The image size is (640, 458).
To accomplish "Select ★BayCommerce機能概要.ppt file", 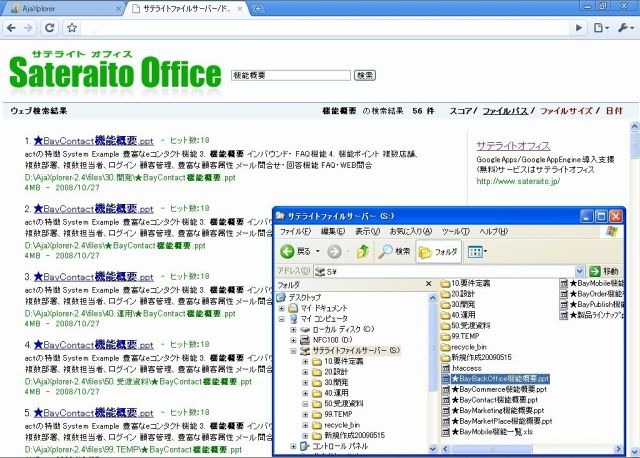I will (x=494, y=389).
